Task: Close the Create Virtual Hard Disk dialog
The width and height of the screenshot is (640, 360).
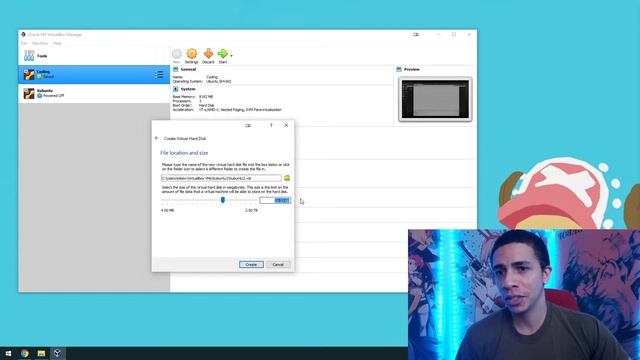Action: (x=286, y=125)
